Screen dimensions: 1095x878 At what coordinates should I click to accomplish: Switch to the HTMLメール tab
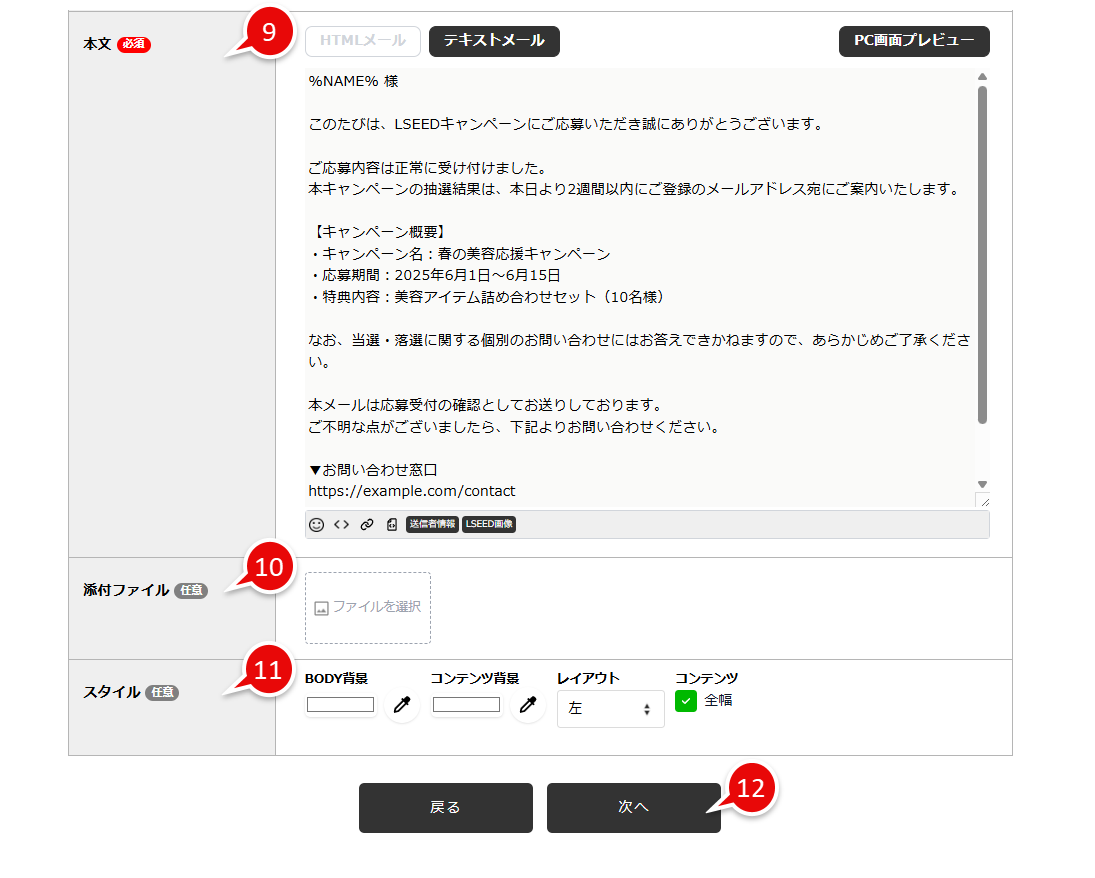point(362,41)
